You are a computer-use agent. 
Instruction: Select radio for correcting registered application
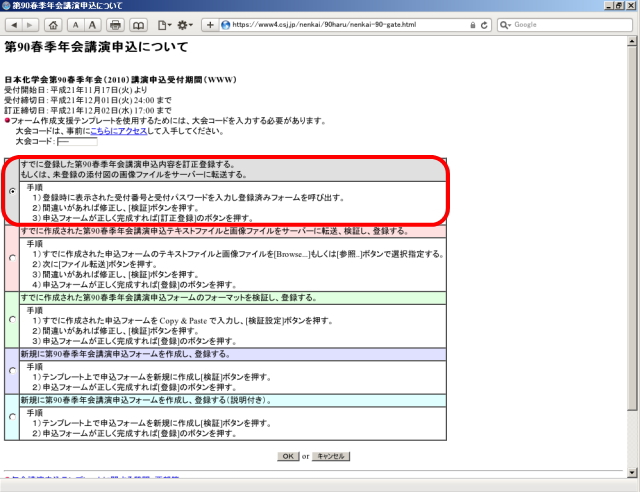11,190
